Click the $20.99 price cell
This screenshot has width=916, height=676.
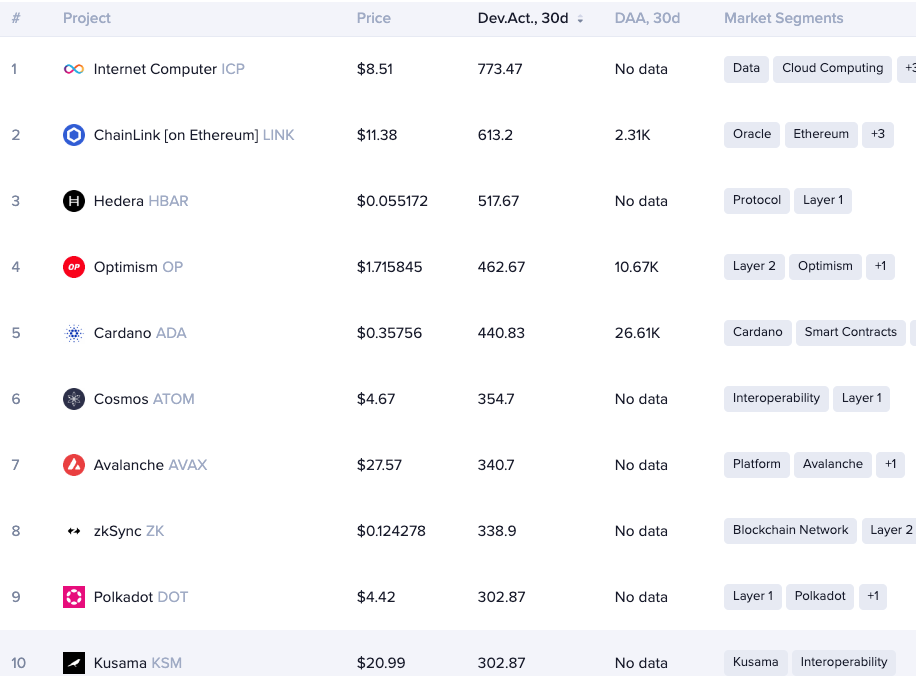coord(381,663)
